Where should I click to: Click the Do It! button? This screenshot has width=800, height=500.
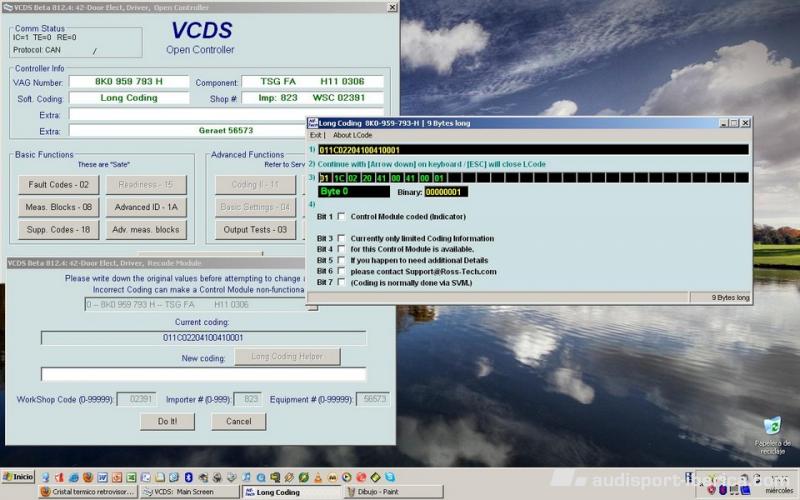[167, 421]
